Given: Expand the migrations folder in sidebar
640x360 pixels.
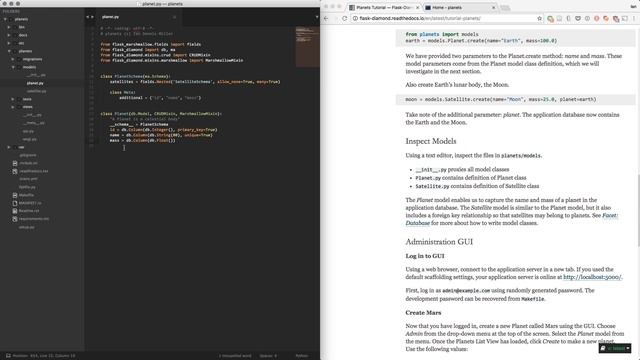Looking at the screenshot, I should coord(13,59).
